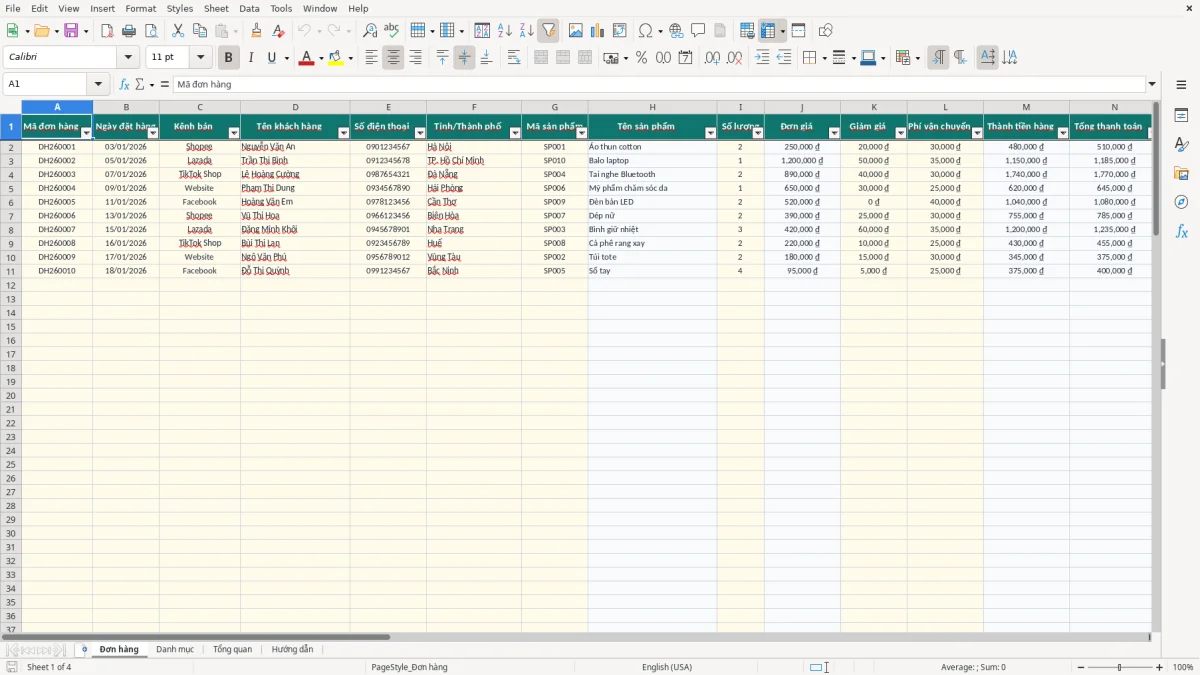This screenshot has width=1200, height=675.
Task: Click the Copy icon
Action: point(200,31)
